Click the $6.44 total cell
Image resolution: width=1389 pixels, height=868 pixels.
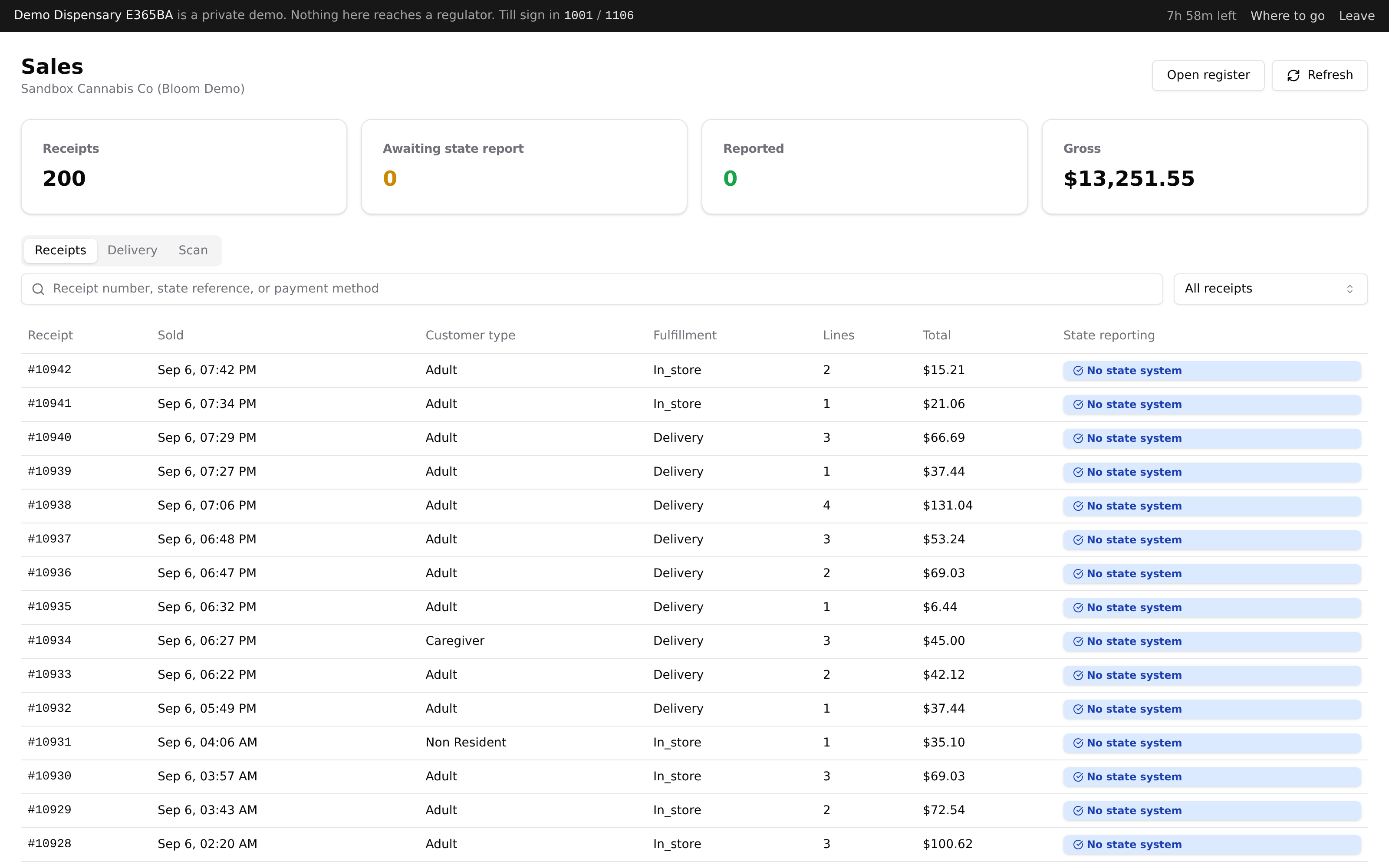click(x=940, y=607)
